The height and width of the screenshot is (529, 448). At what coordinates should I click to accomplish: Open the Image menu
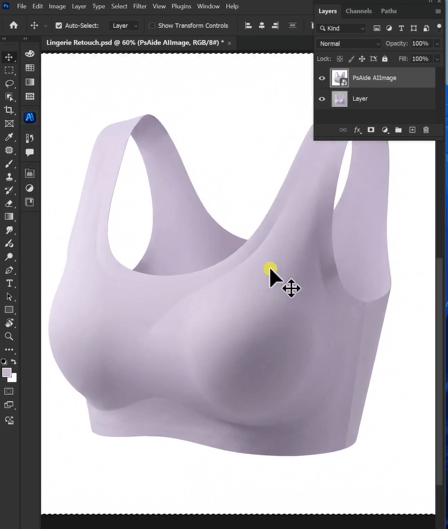57,6
